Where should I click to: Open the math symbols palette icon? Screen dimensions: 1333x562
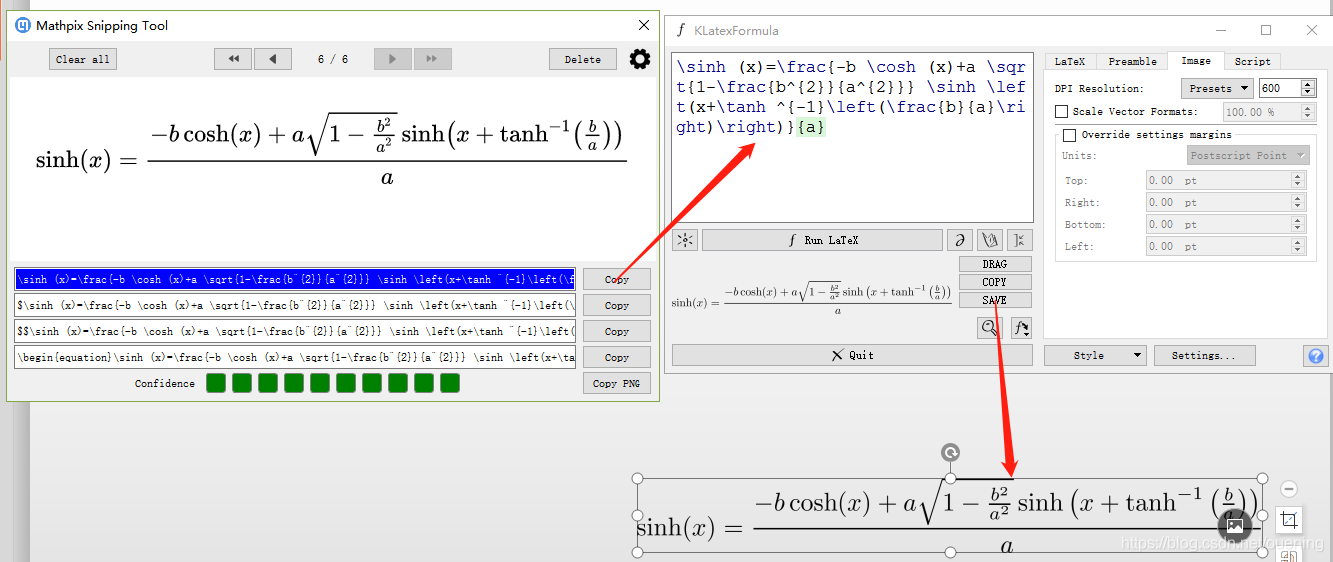pyautogui.click(x=959, y=240)
